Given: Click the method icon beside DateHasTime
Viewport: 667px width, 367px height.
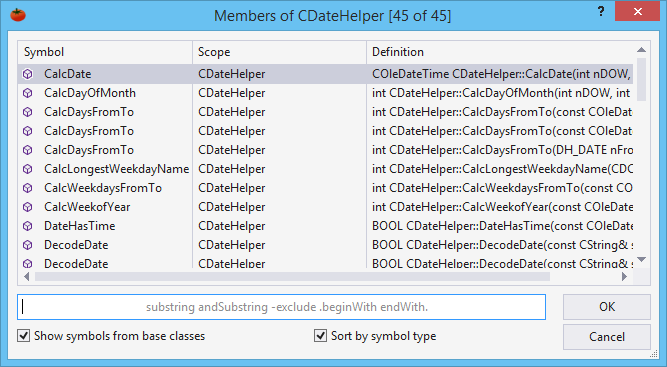Looking at the screenshot, I should (28, 226).
